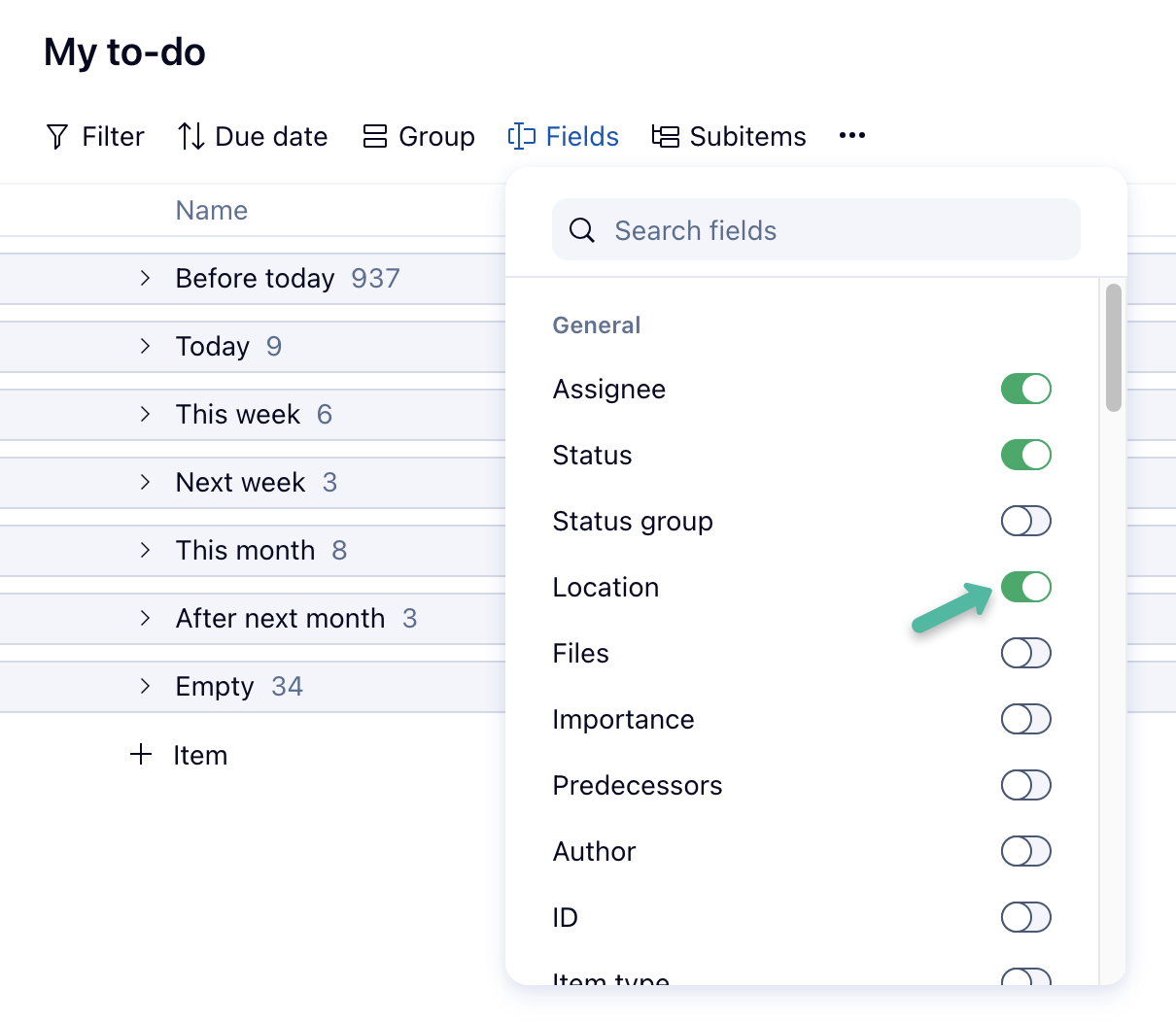Turn off the Location field toggle
The image size is (1176, 1022).
pos(1026,587)
